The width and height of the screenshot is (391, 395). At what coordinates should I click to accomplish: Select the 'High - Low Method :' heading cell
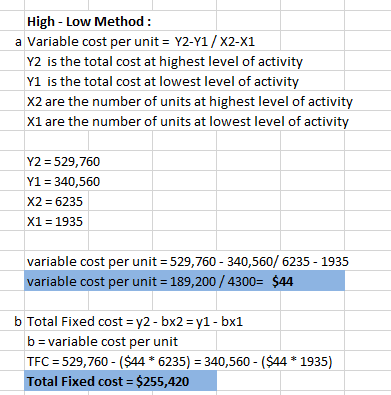(89, 22)
